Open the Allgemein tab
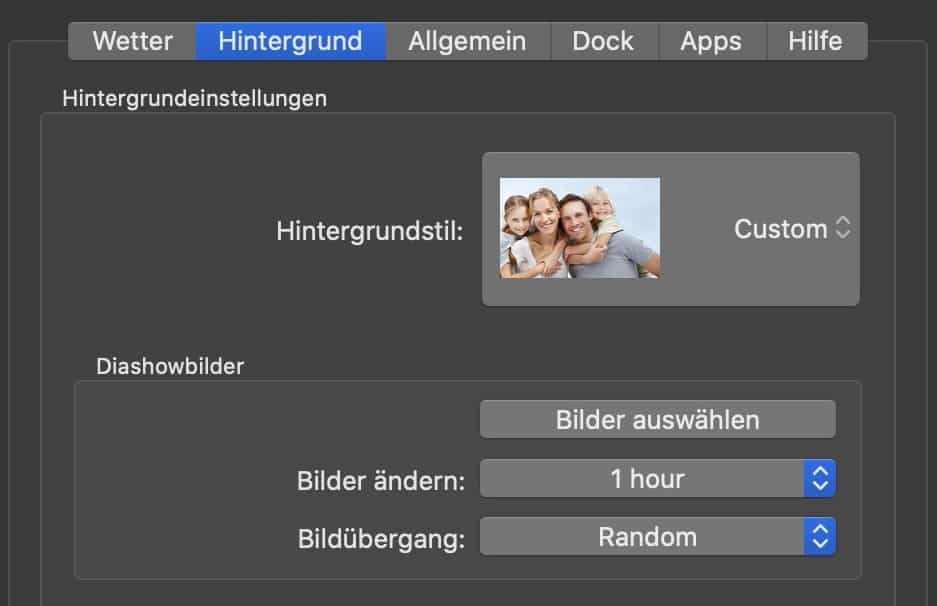 point(467,42)
